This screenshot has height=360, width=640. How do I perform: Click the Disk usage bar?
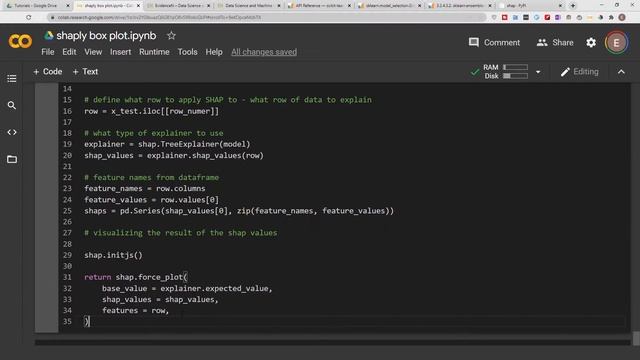click(516, 76)
